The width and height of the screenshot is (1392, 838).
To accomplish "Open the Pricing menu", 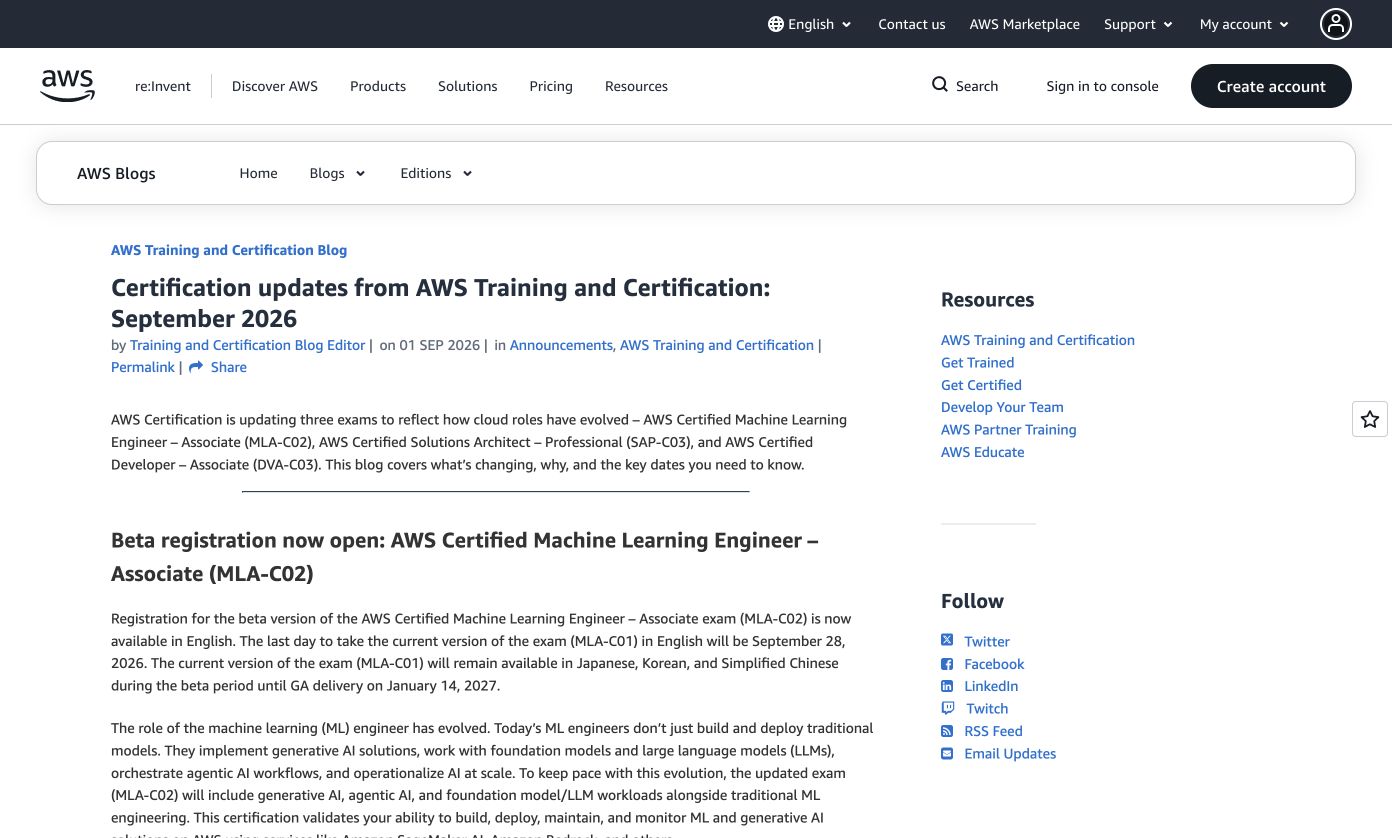I will tap(551, 86).
